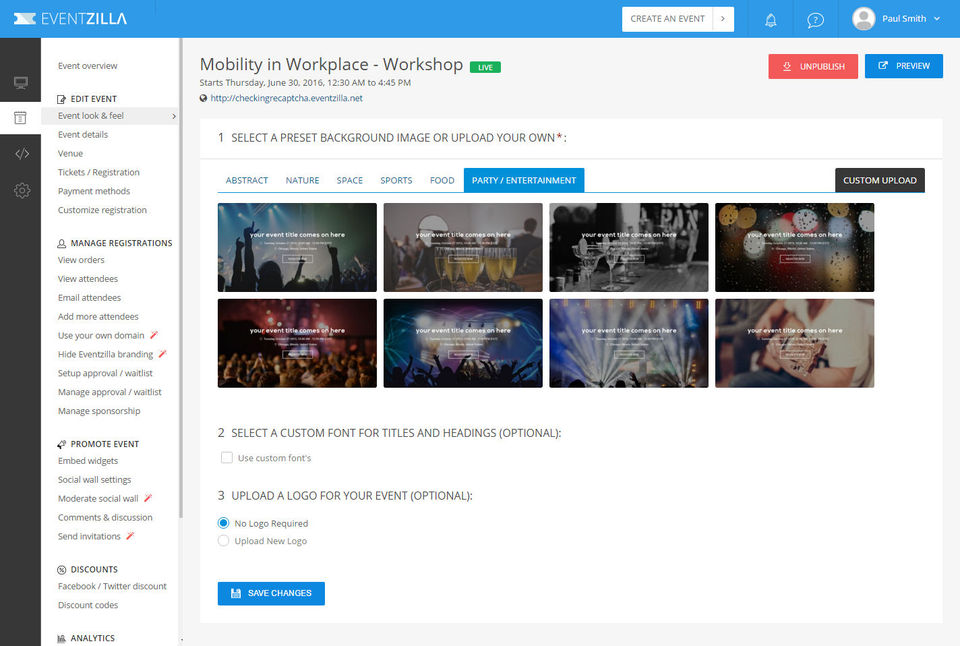Open the embed code icon in sidebar

22,154
